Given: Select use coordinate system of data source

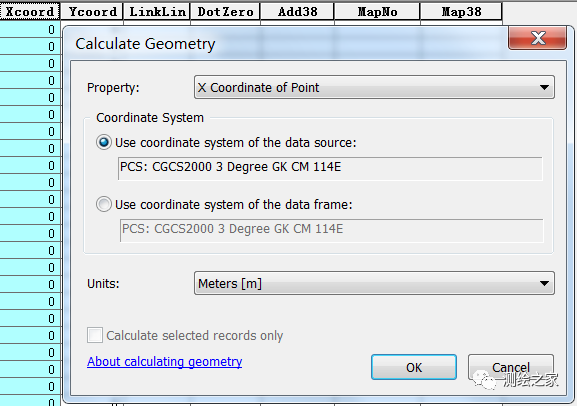Looking at the screenshot, I should pyautogui.click(x=104, y=142).
